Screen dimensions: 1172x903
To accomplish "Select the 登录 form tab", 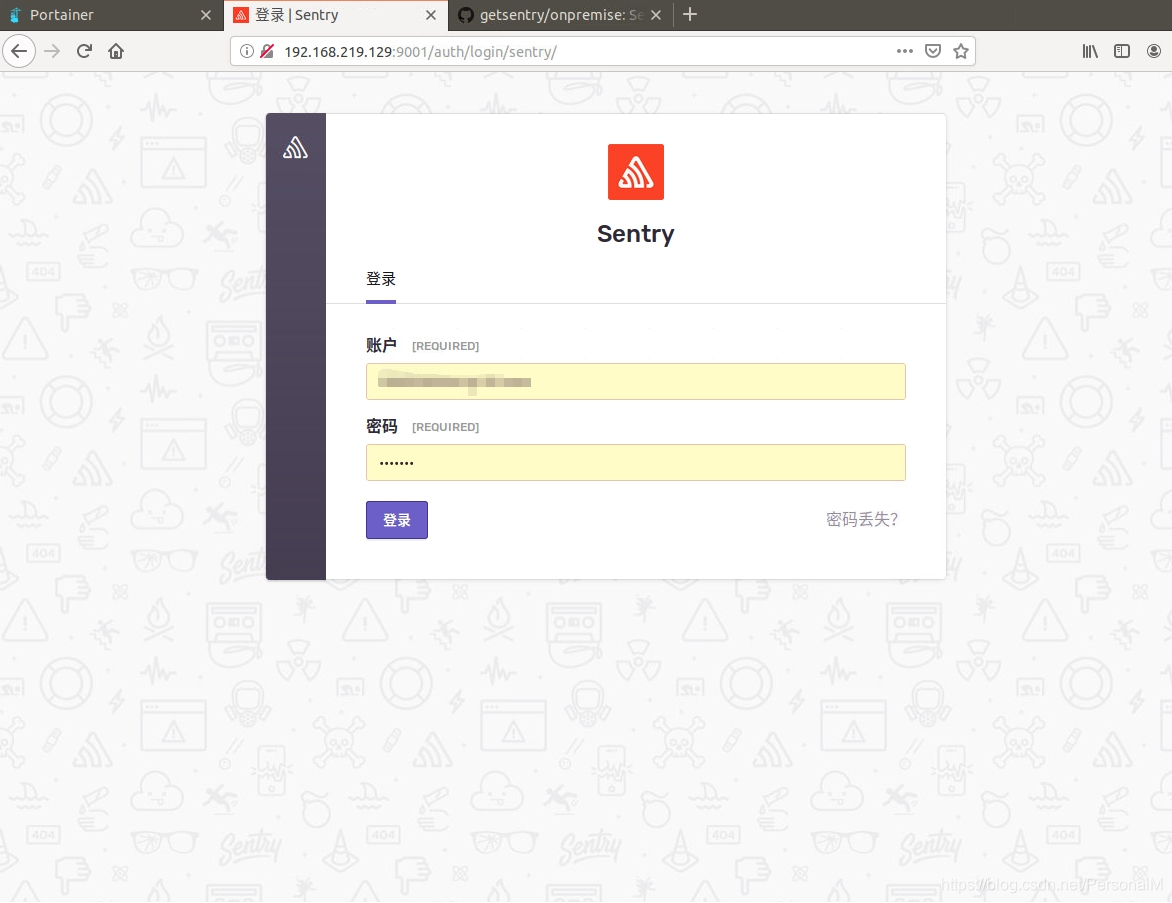I will 380,280.
